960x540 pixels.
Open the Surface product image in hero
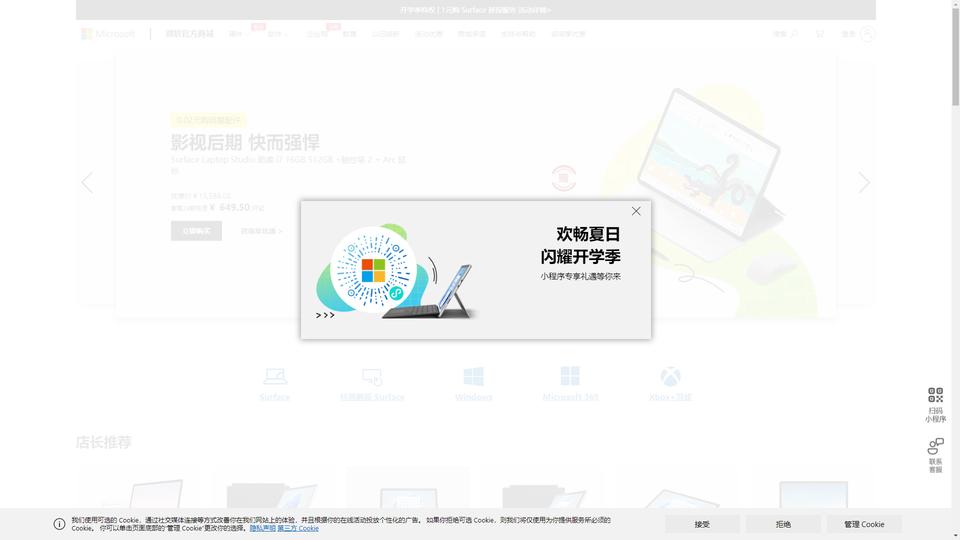710,165
